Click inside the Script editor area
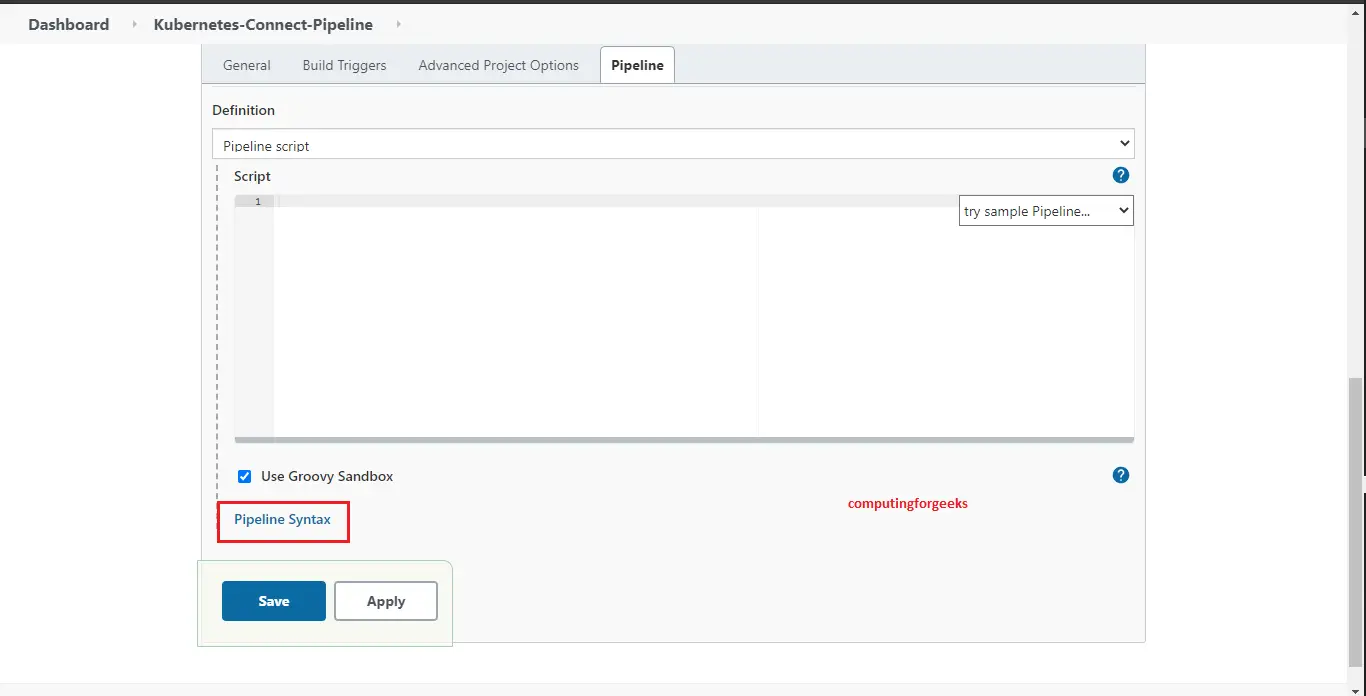1366x696 pixels. [x=515, y=320]
